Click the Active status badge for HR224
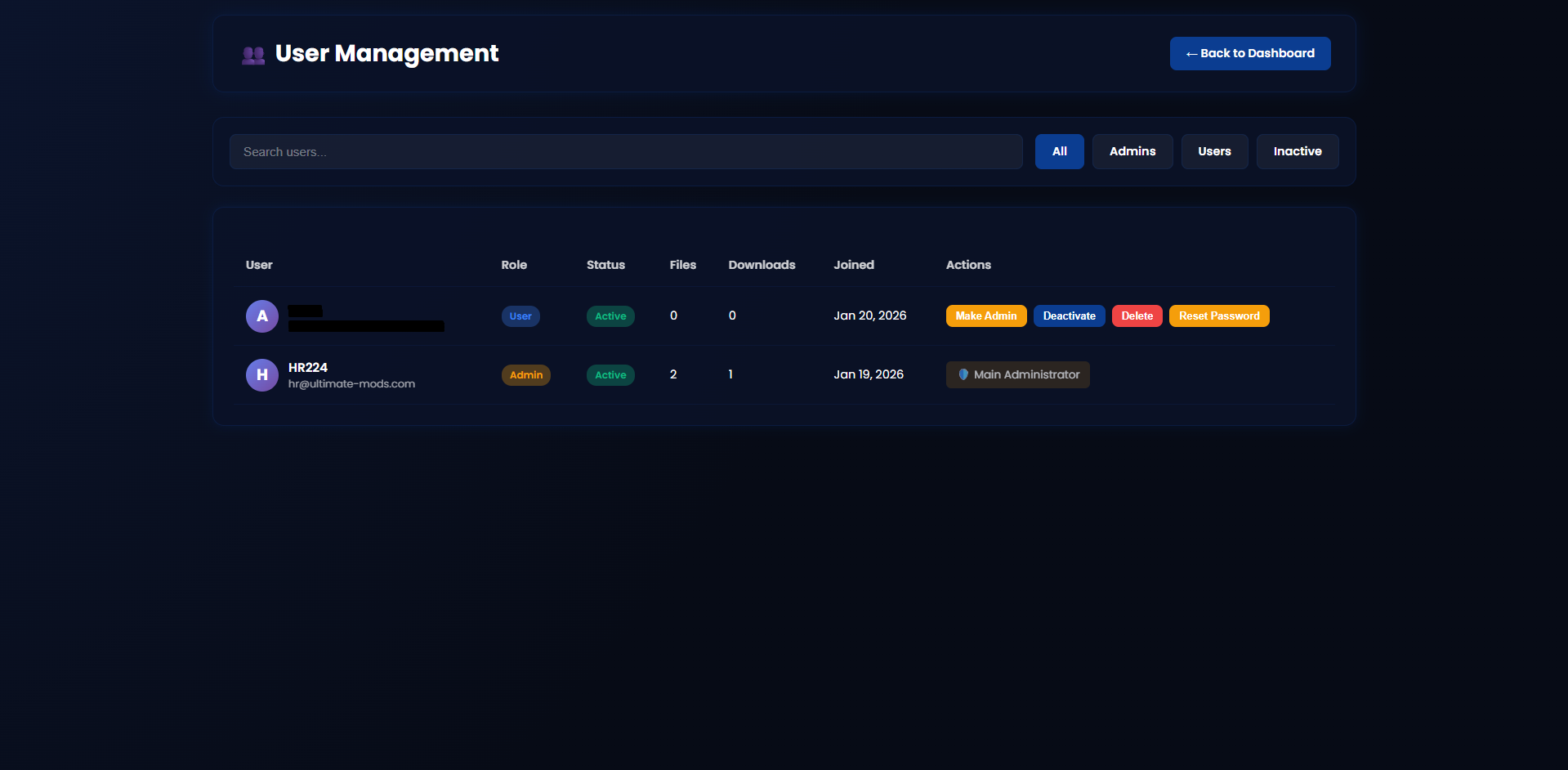 [610, 375]
